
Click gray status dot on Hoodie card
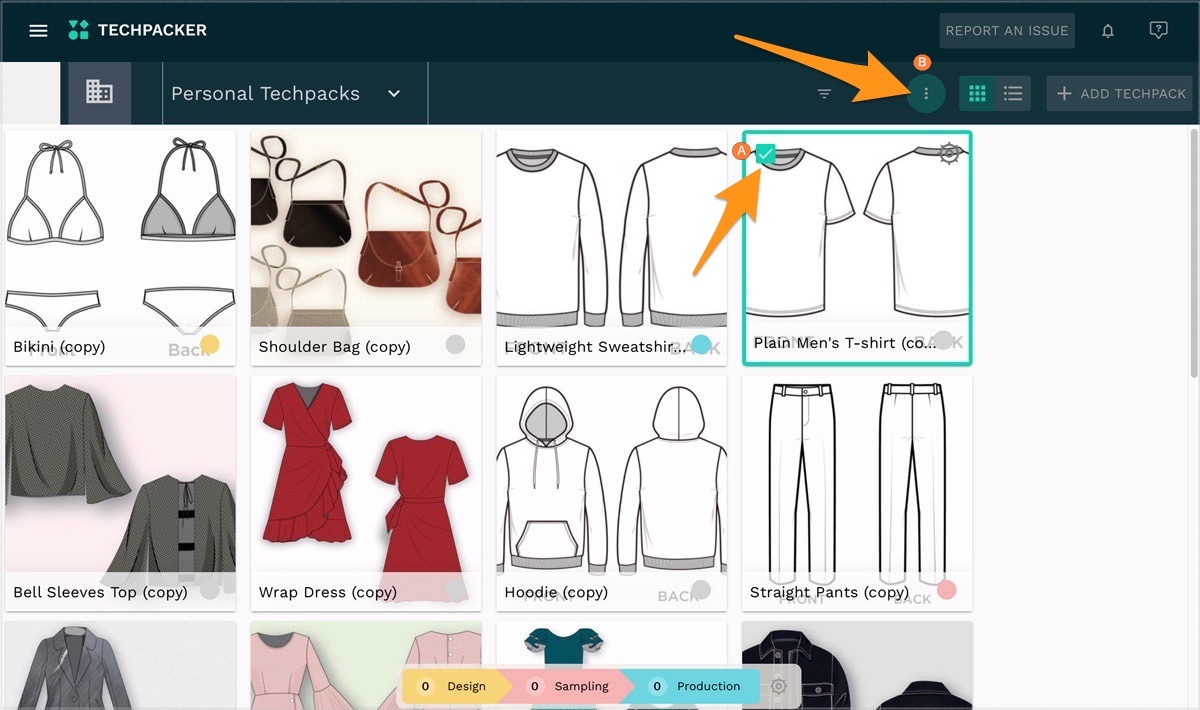coord(701,590)
